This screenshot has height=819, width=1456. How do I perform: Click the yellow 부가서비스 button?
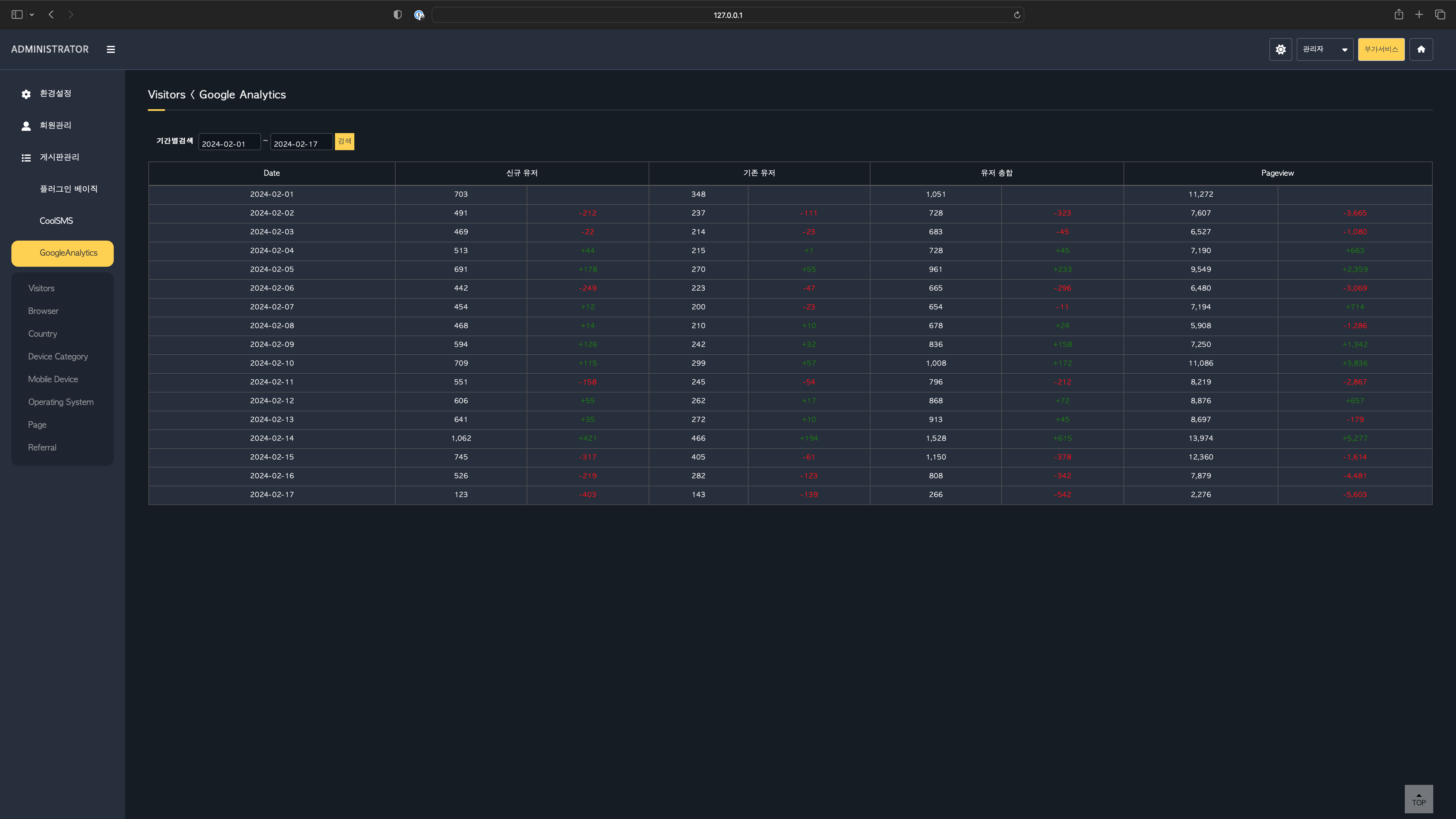point(1381,50)
